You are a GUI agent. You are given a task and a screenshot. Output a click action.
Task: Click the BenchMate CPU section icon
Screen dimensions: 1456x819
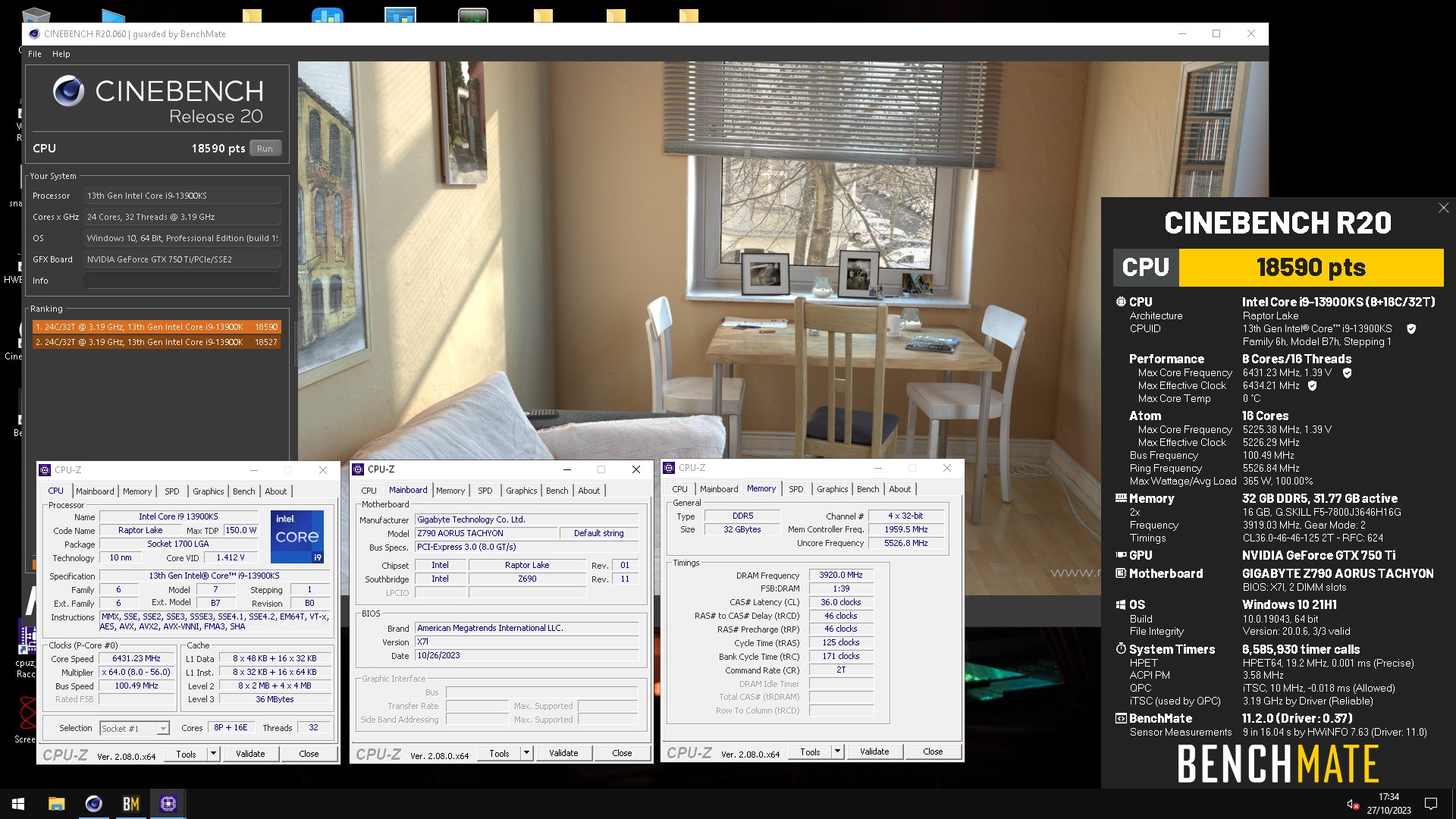pos(1121,302)
